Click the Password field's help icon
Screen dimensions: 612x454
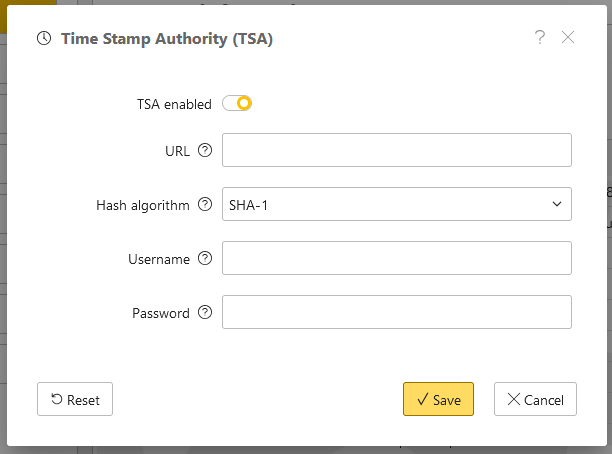(x=205, y=312)
